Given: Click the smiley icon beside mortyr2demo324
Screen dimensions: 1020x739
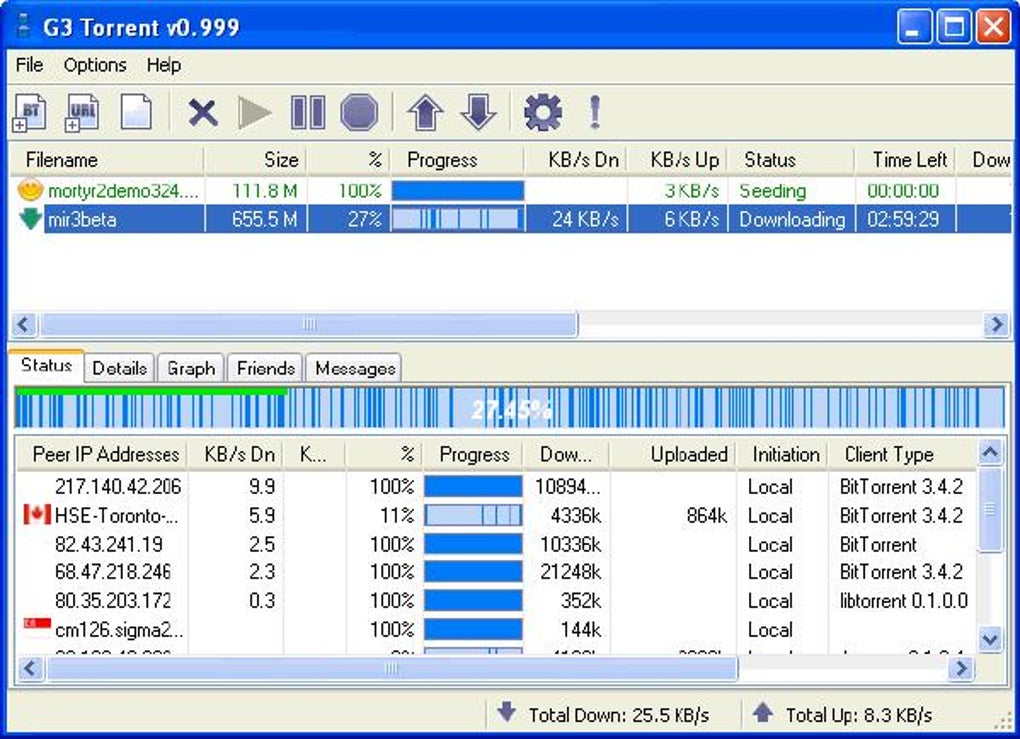Looking at the screenshot, I should click(x=30, y=190).
